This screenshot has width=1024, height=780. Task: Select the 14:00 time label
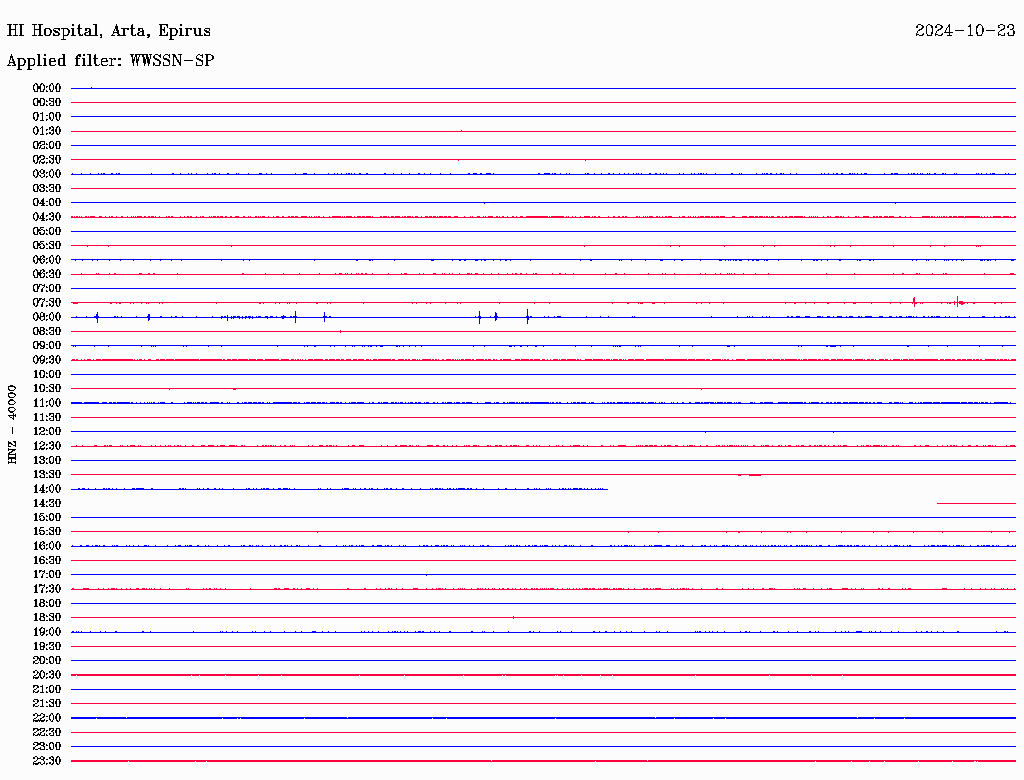(x=47, y=489)
